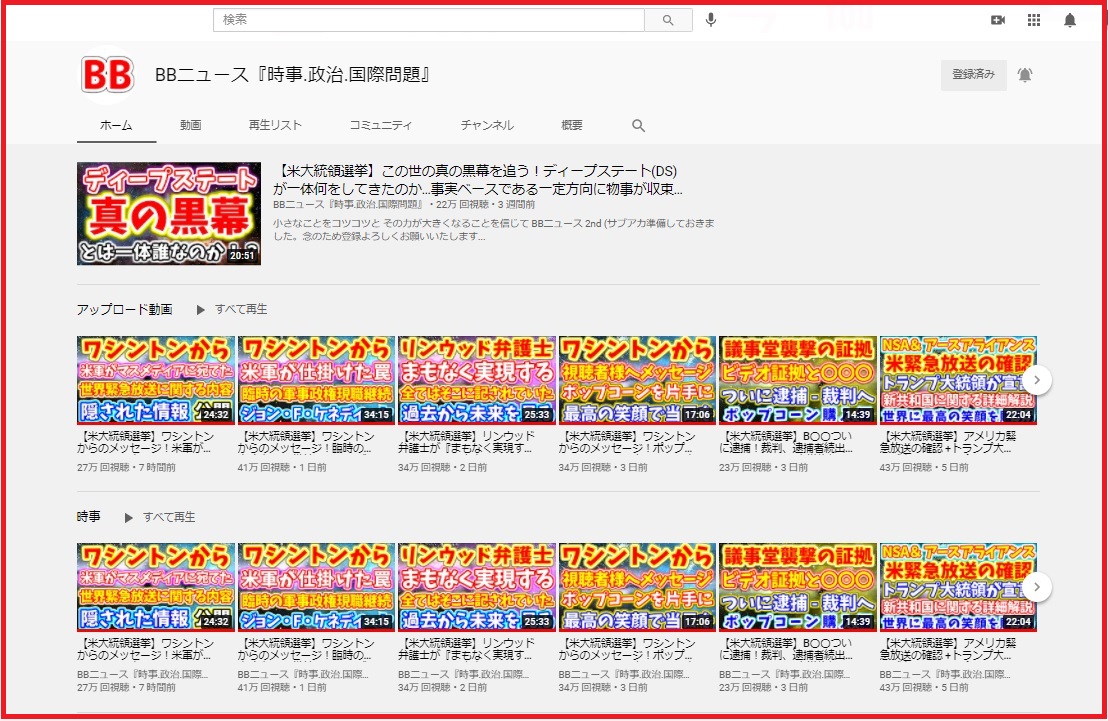Screen dimensions: 1108x721
Task: Click uploads BOOついに逮捕 video title
Action: pyautogui.click(x=786, y=442)
